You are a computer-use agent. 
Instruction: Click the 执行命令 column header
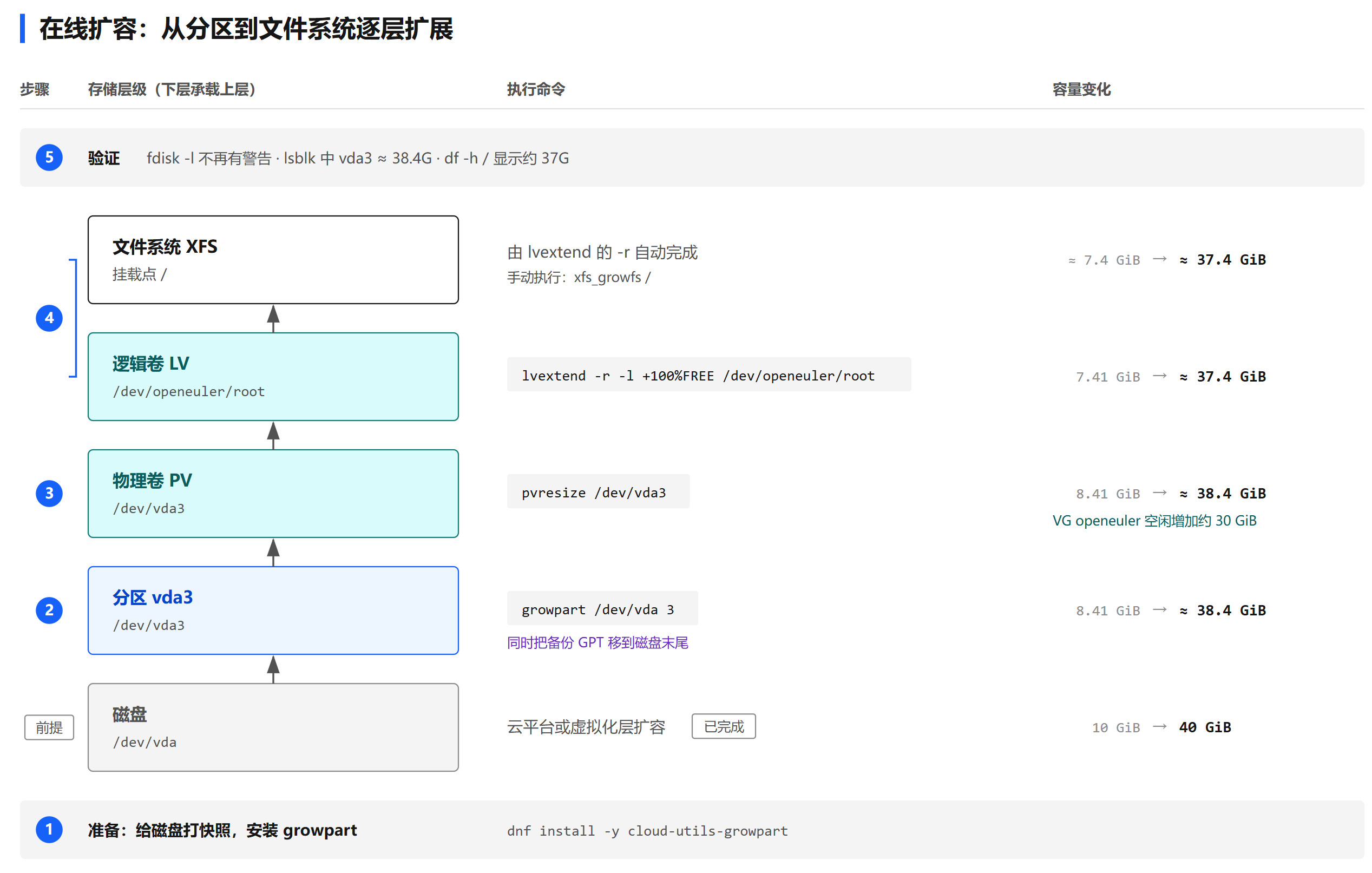pyautogui.click(x=536, y=89)
